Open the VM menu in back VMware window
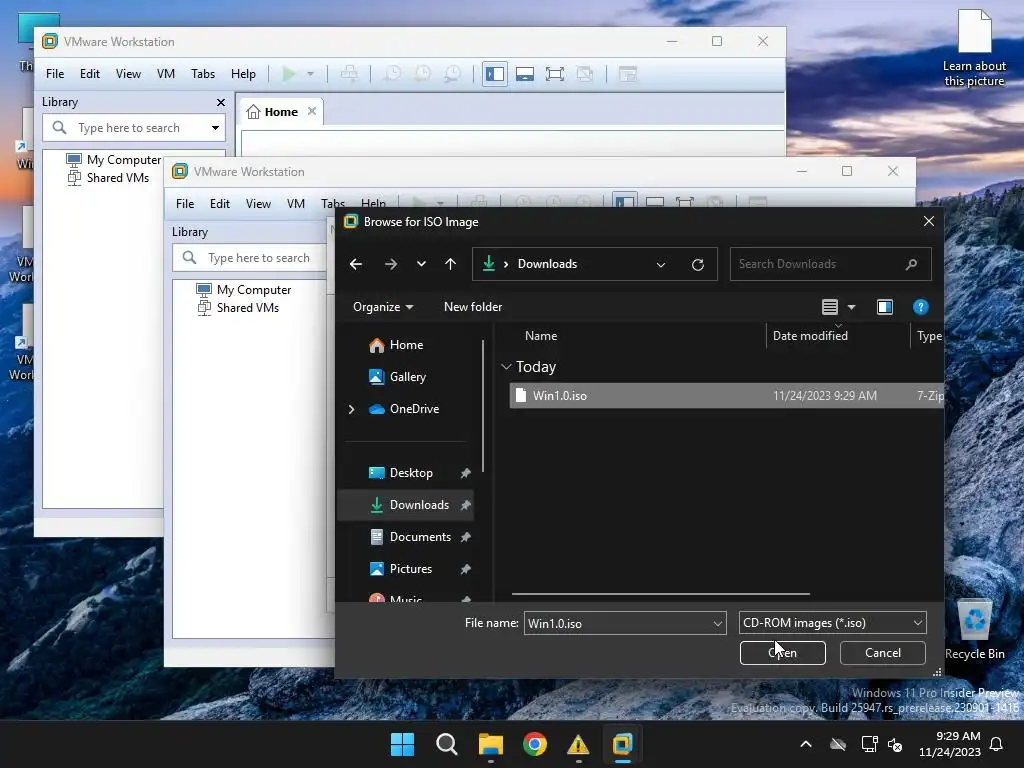 (166, 74)
